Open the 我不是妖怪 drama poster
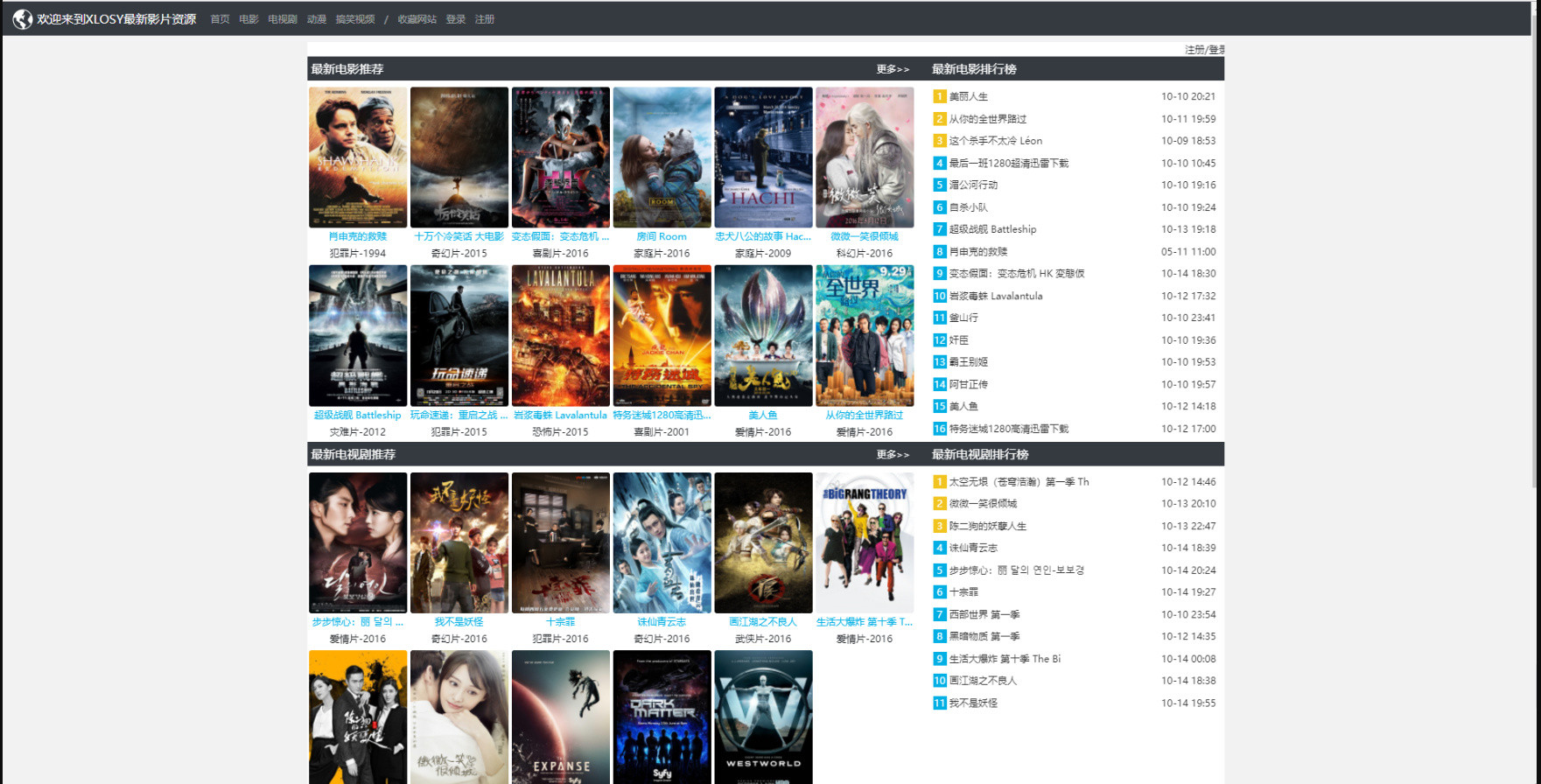 (x=459, y=543)
